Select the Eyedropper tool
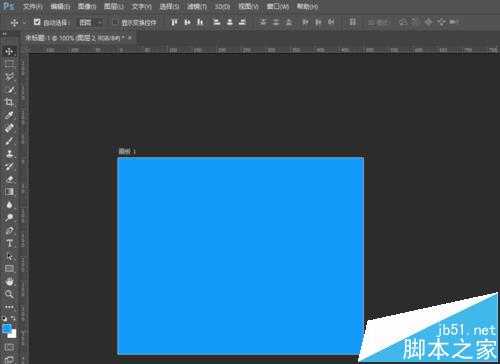500x364 pixels. click(9, 115)
